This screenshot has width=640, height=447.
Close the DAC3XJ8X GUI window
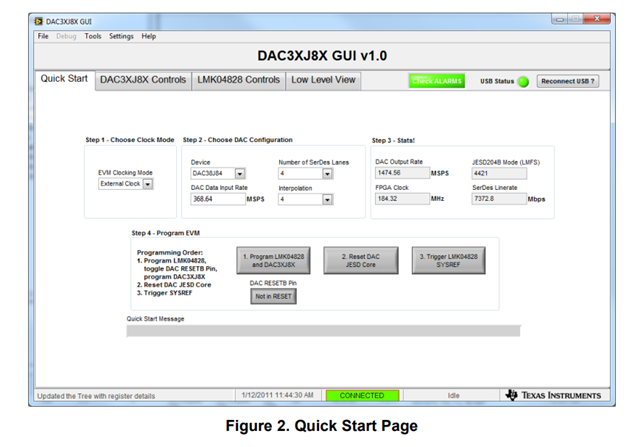point(596,19)
